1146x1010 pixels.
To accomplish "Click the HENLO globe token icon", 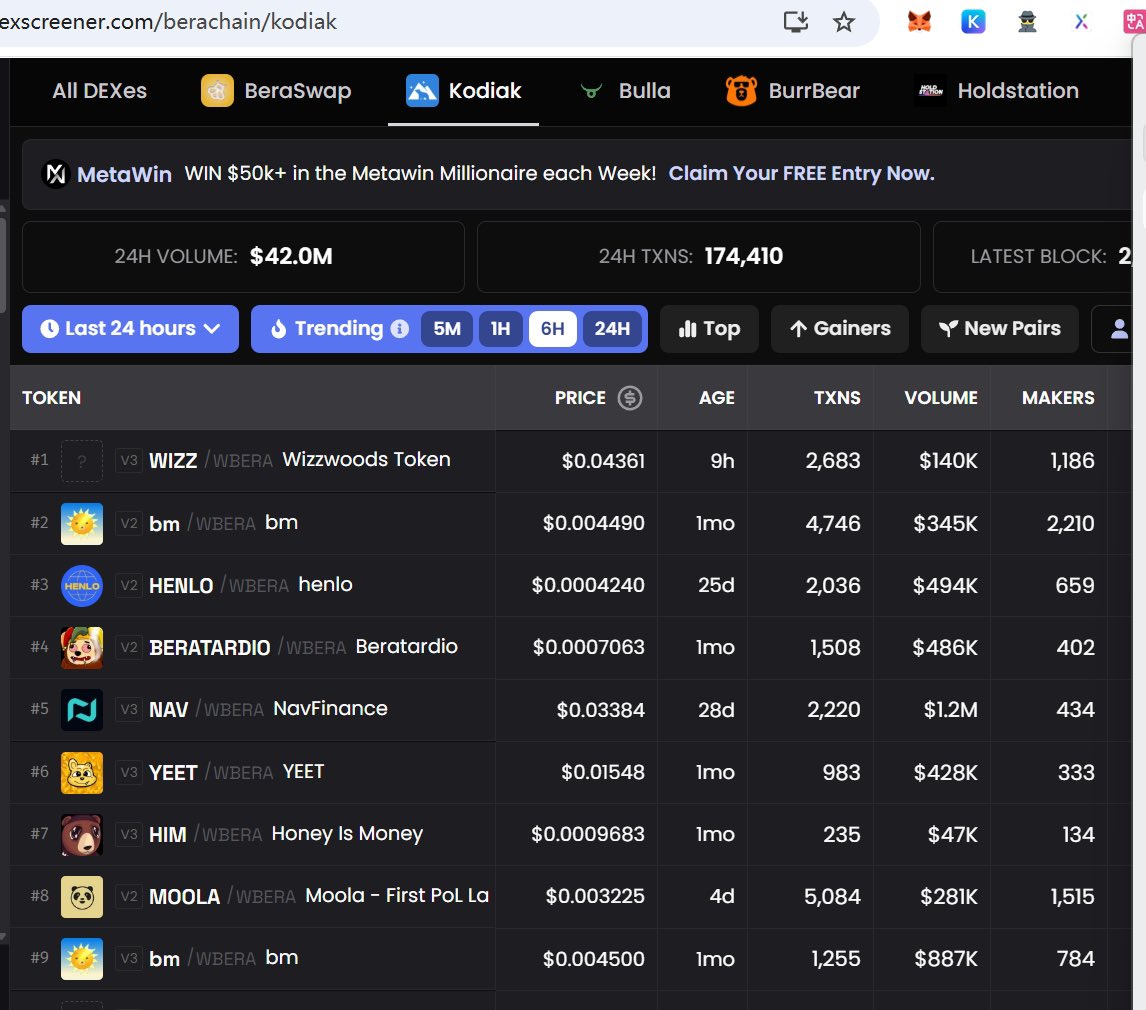I will tap(82, 585).
